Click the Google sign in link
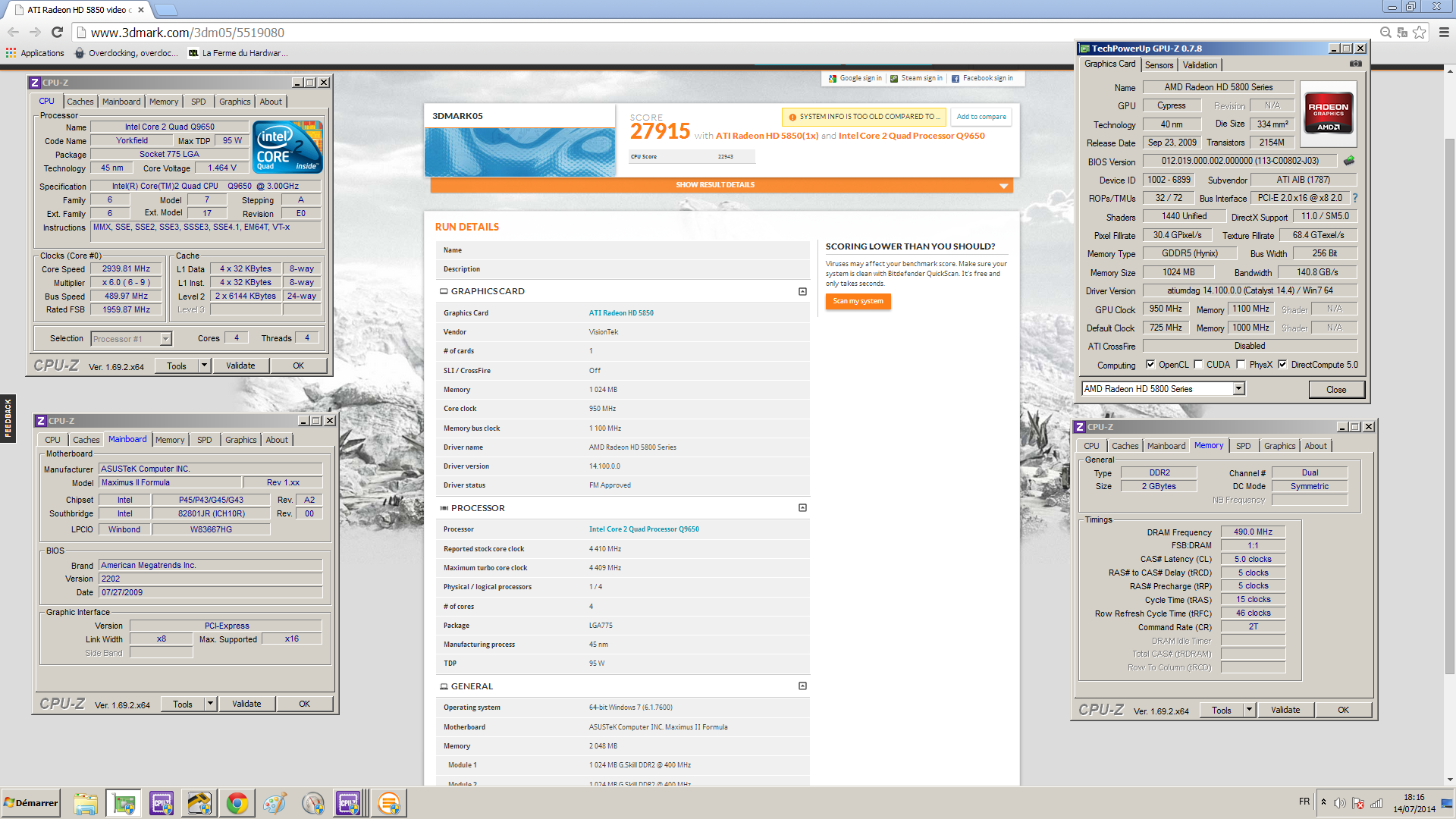Image resolution: width=1456 pixels, height=819 pixels. click(x=855, y=78)
